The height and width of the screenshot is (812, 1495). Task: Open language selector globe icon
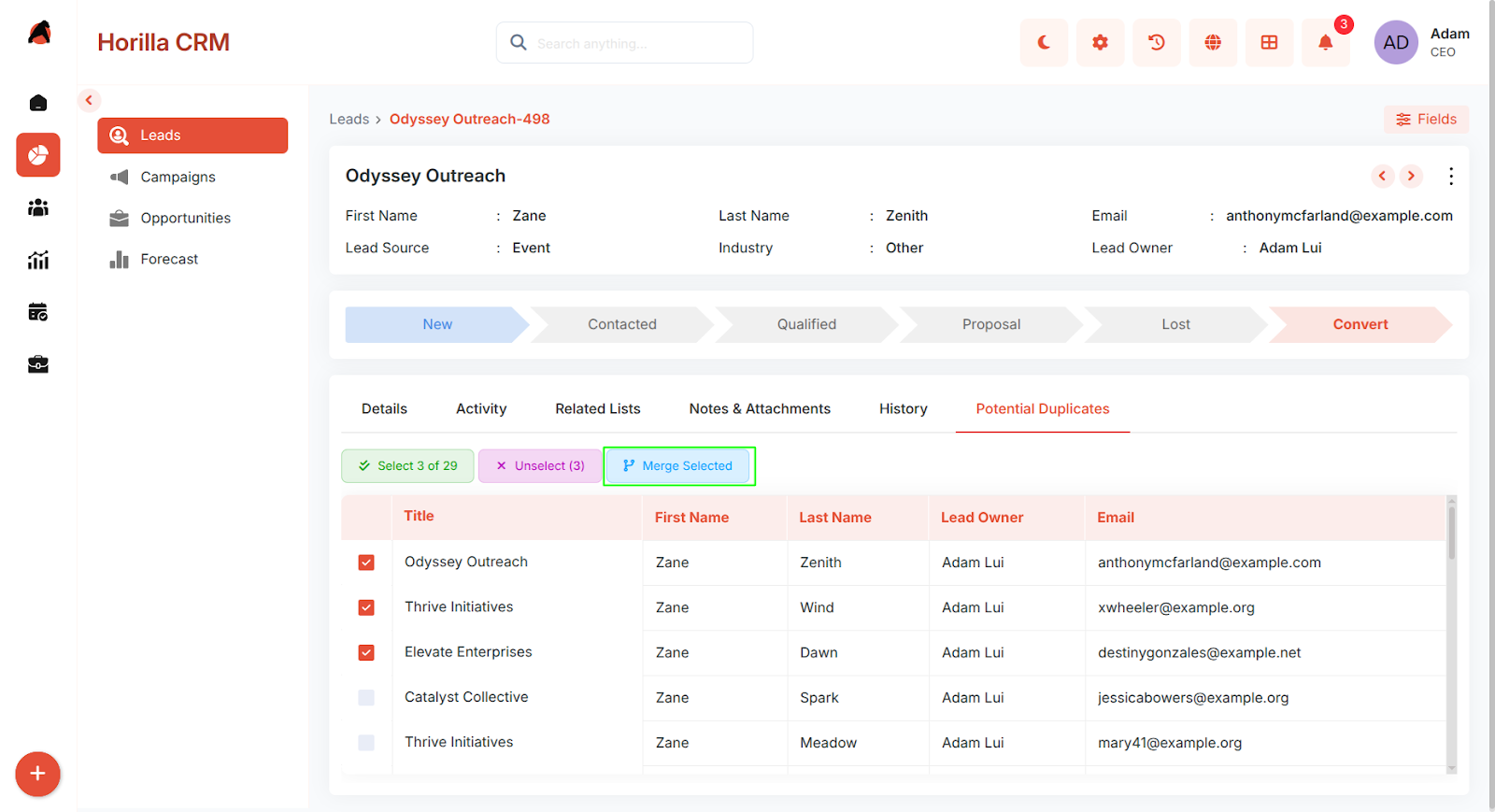point(1213,43)
